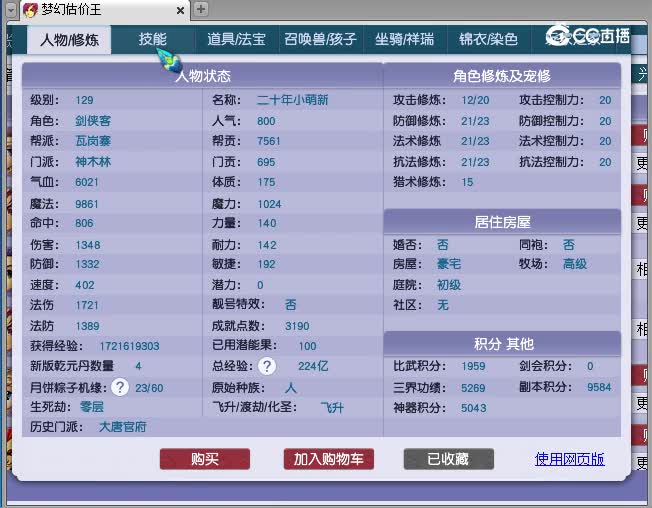Click the help icon beside 月饼粽子机缘
Screen dimensions: 652x508
[120, 387]
